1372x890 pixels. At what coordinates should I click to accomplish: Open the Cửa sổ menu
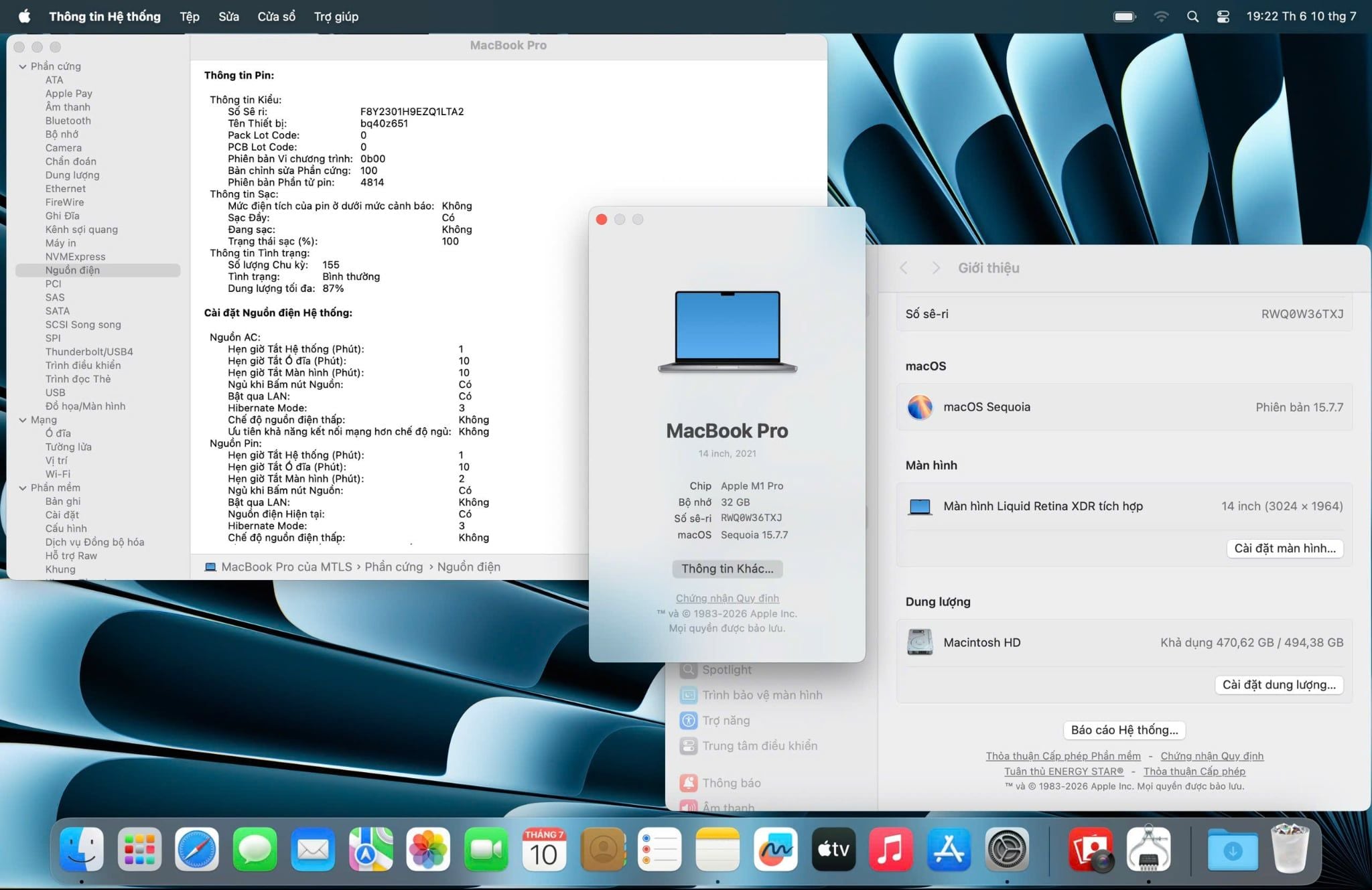pyautogui.click(x=277, y=16)
